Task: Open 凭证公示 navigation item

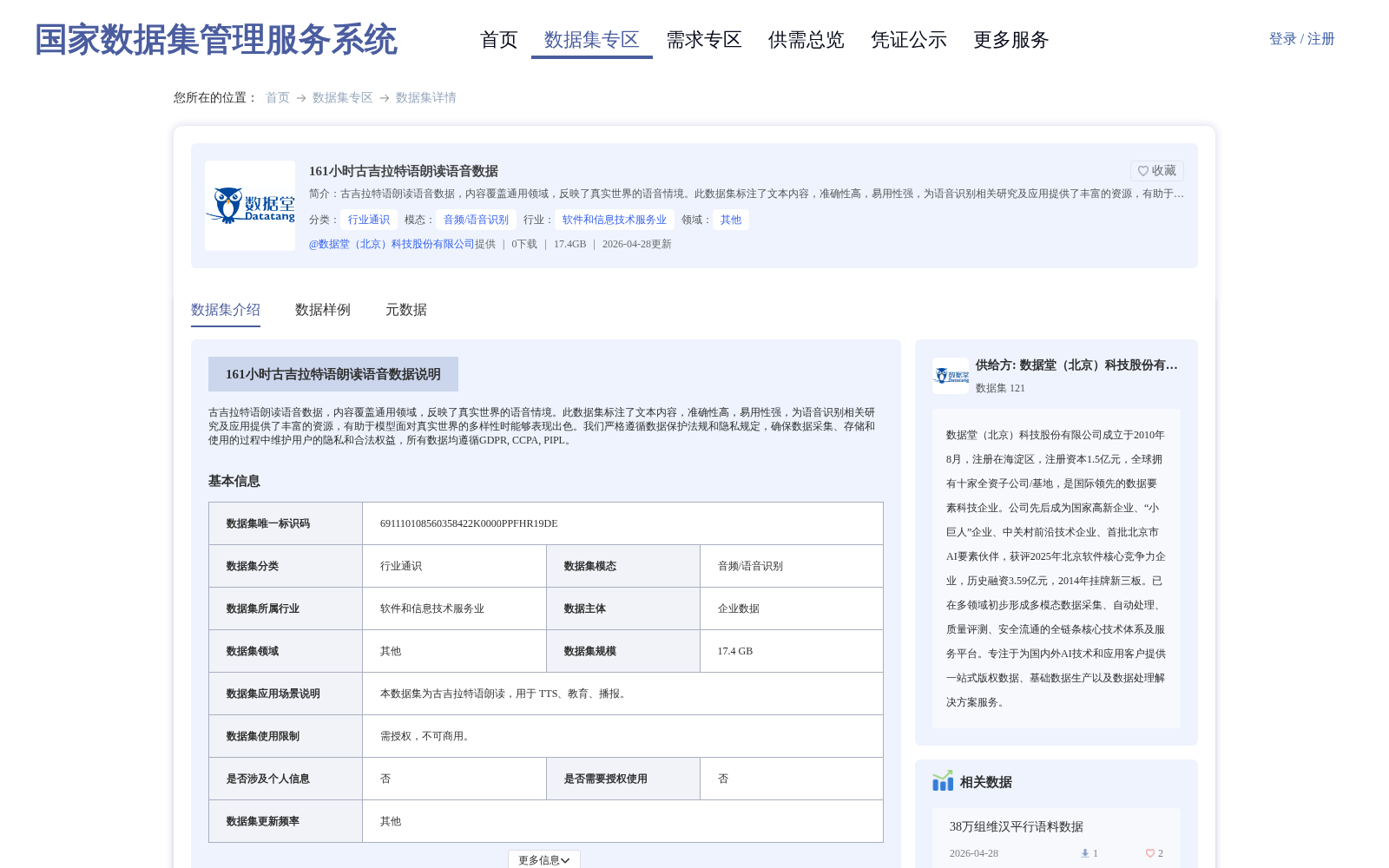Action: click(909, 40)
